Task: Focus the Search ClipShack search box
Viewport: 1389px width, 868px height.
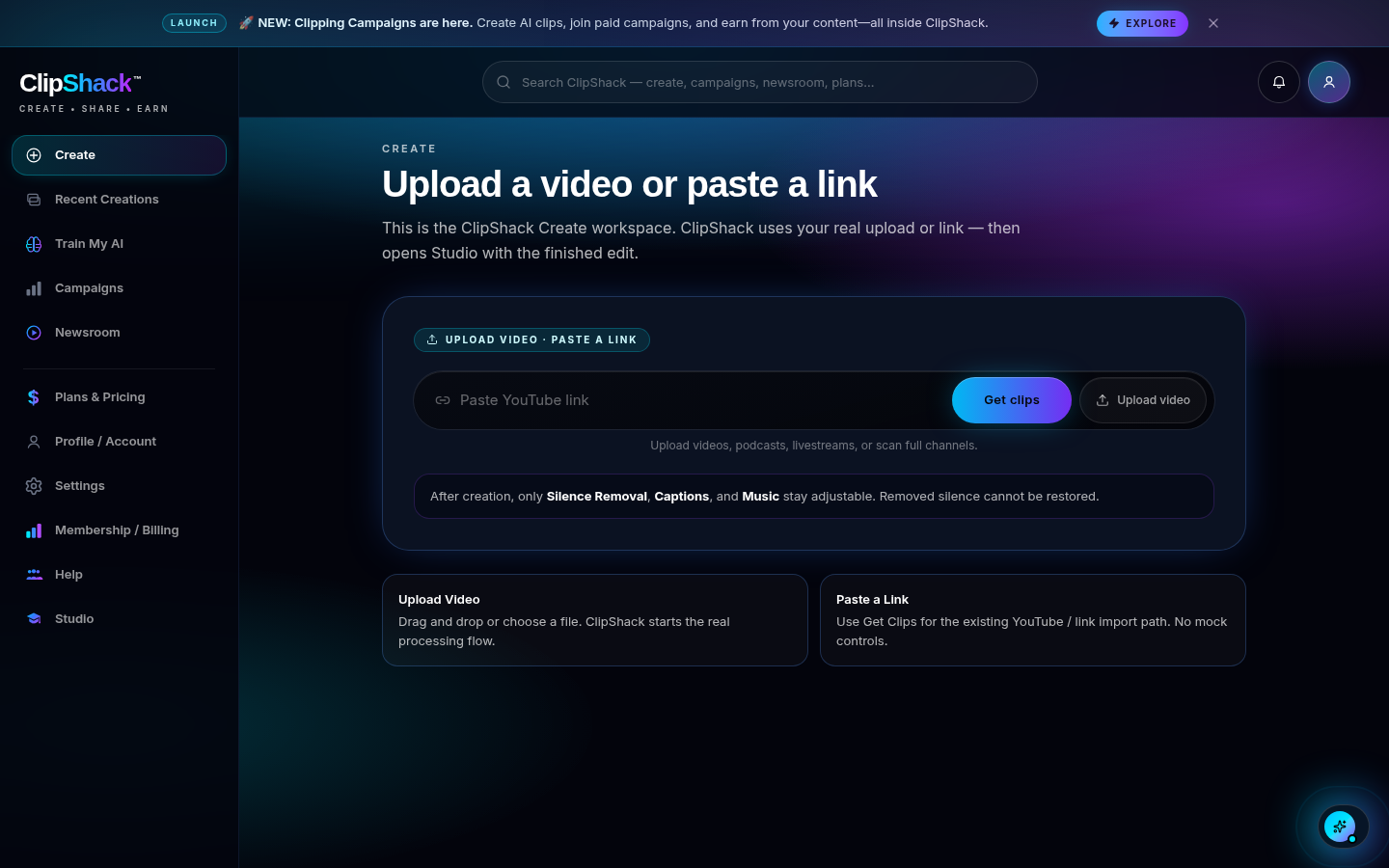Action: (x=760, y=82)
